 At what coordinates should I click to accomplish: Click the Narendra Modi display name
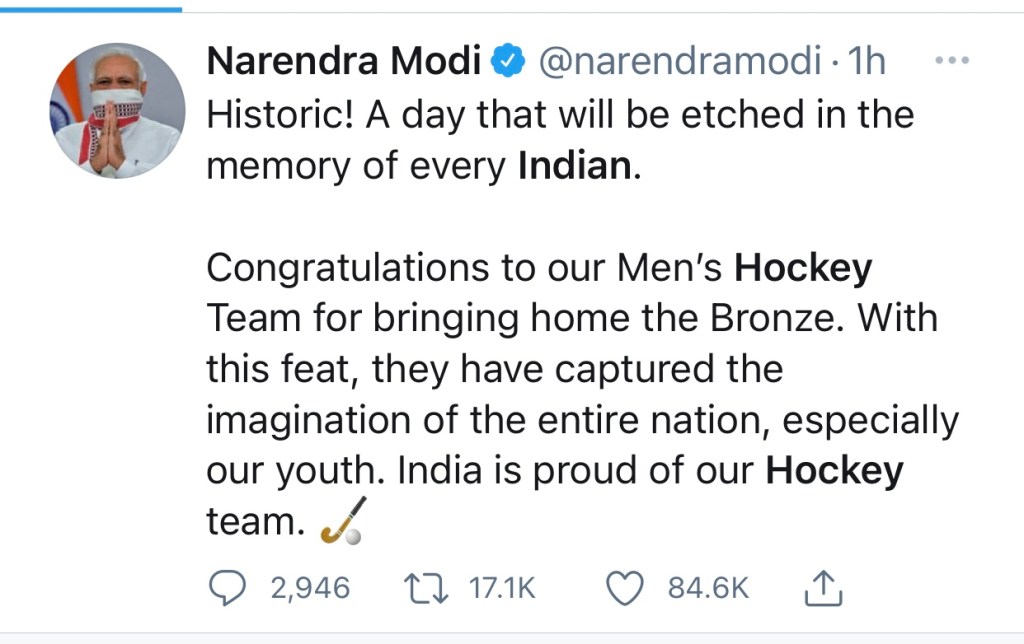(x=343, y=62)
